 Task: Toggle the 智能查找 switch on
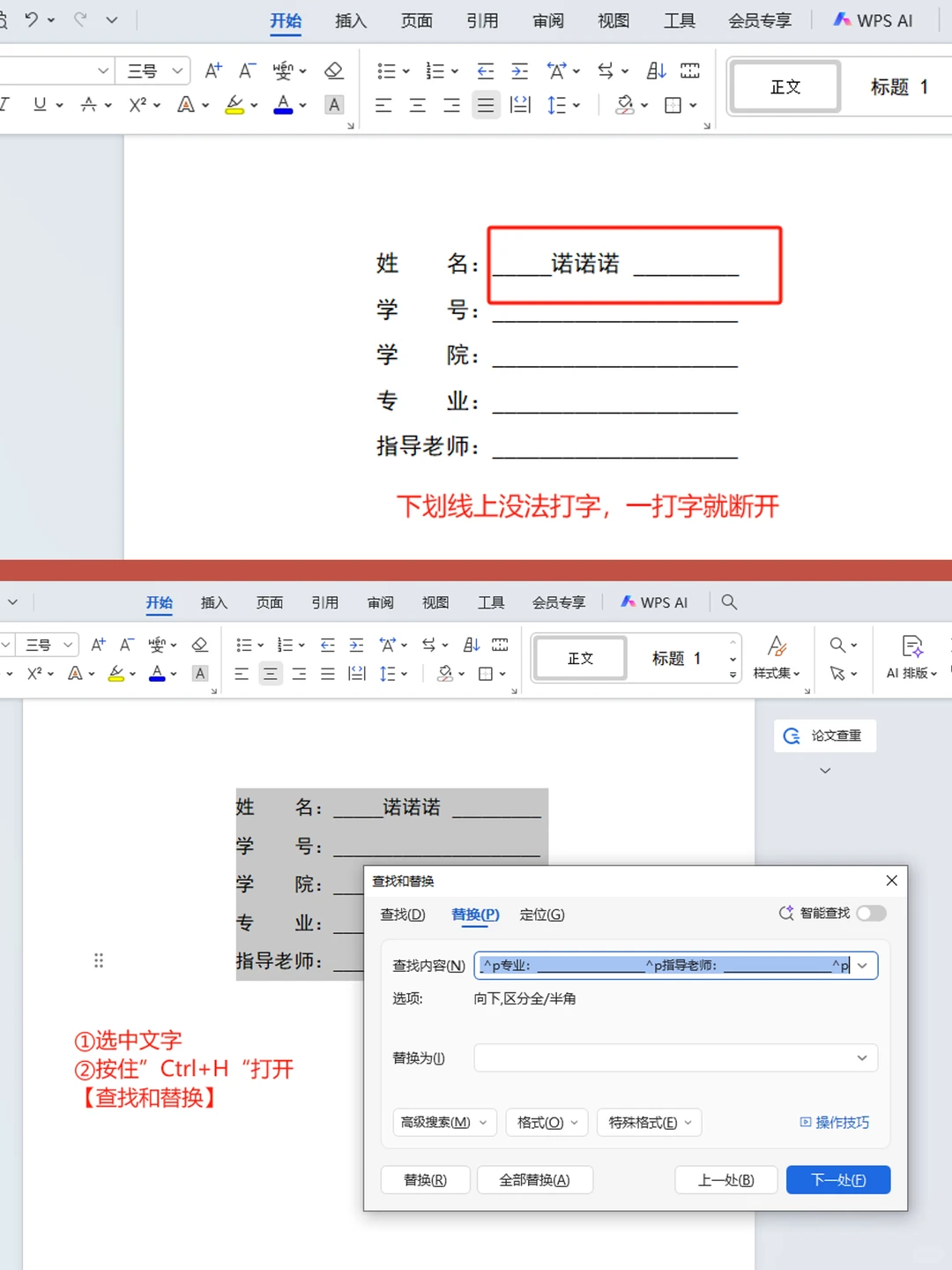(x=871, y=914)
